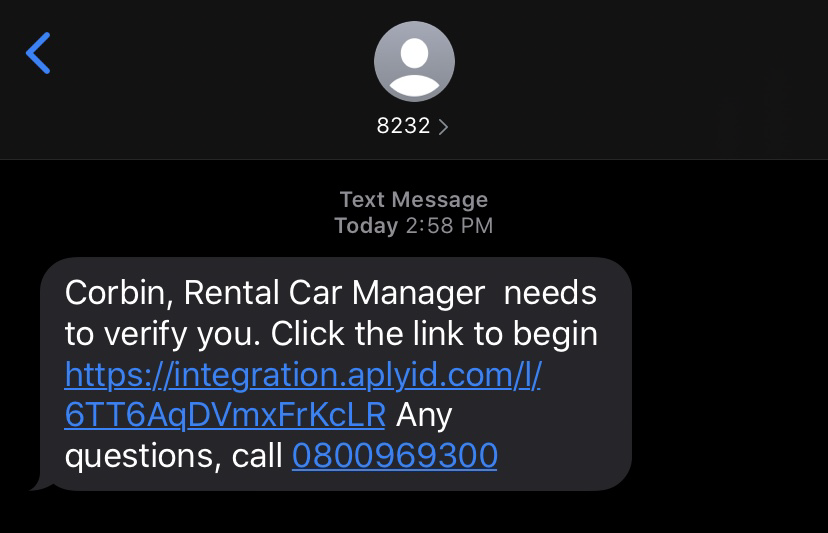
Task: Tap the empty conversation area below the message
Action: point(414,512)
